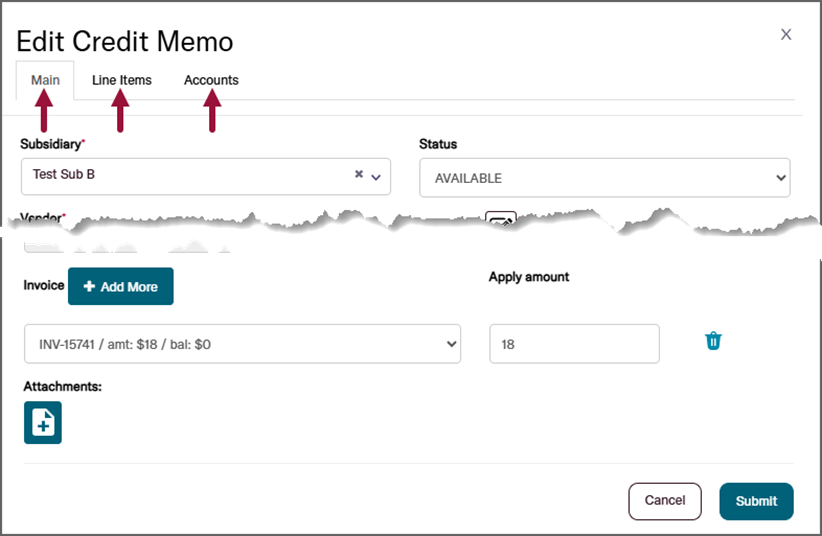Go to the Accounts tab
This screenshot has width=822, height=536.
(x=211, y=80)
